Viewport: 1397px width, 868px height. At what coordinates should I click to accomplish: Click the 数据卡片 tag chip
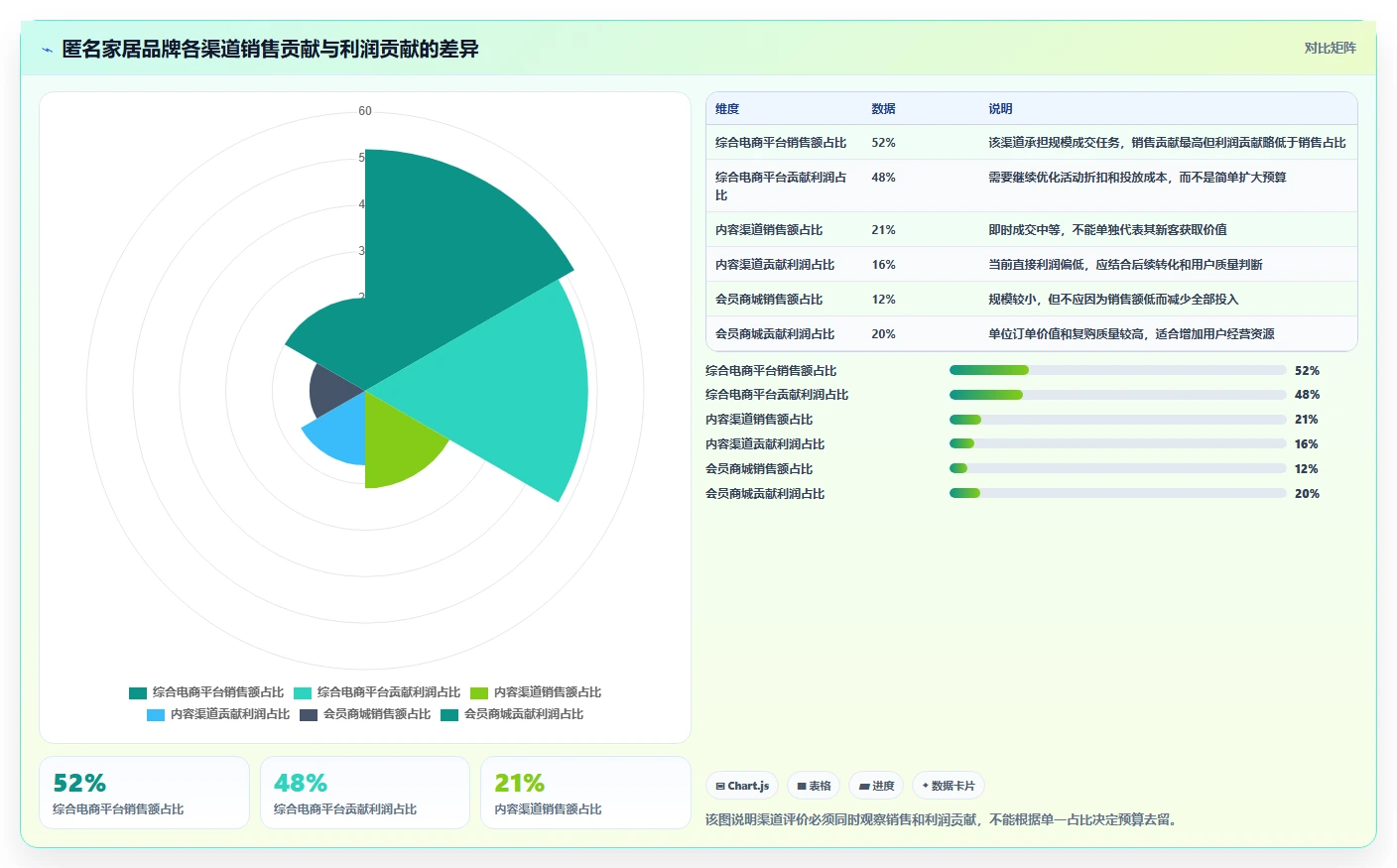(x=949, y=786)
